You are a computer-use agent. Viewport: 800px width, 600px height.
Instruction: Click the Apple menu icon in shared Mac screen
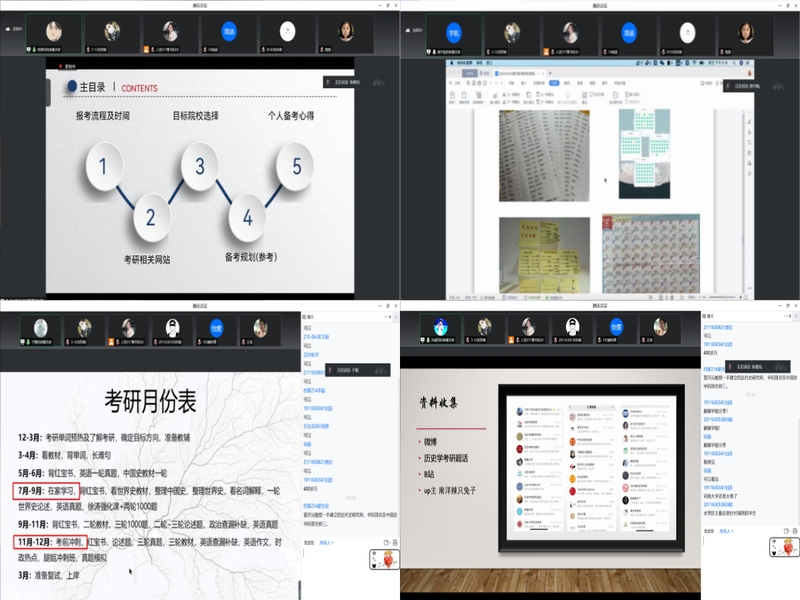pyautogui.click(x=452, y=63)
